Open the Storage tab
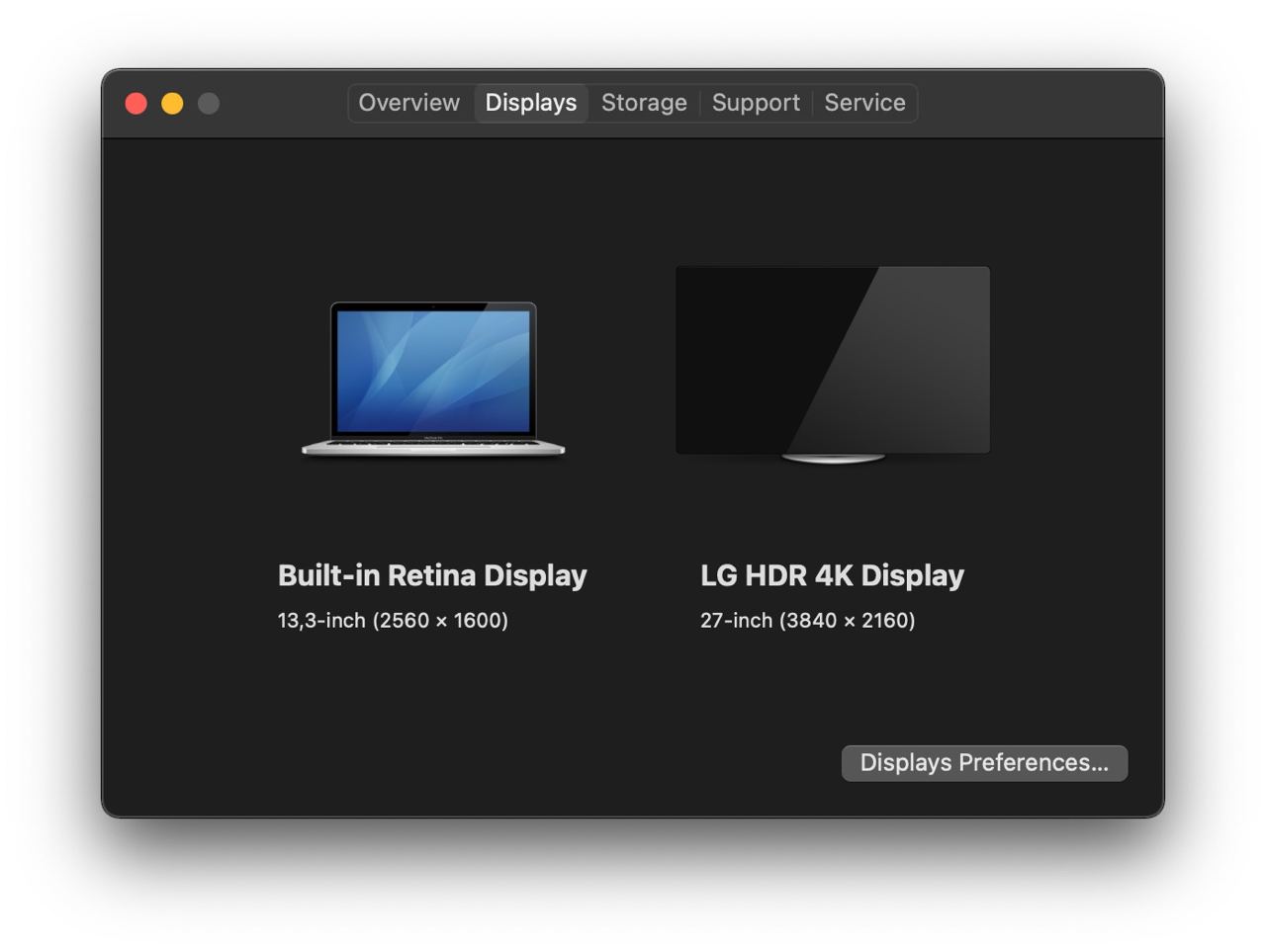This screenshot has height=952, width=1266. tap(644, 103)
